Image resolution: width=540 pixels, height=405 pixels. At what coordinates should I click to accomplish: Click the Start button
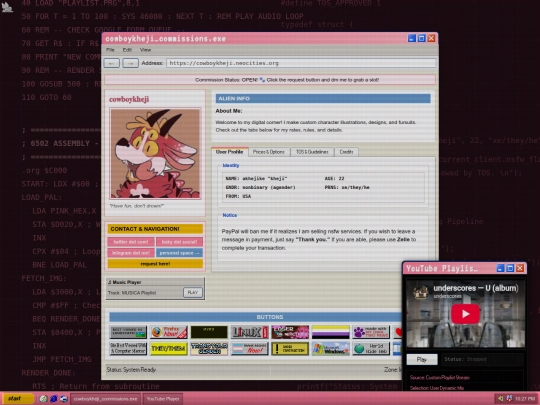point(17,399)
